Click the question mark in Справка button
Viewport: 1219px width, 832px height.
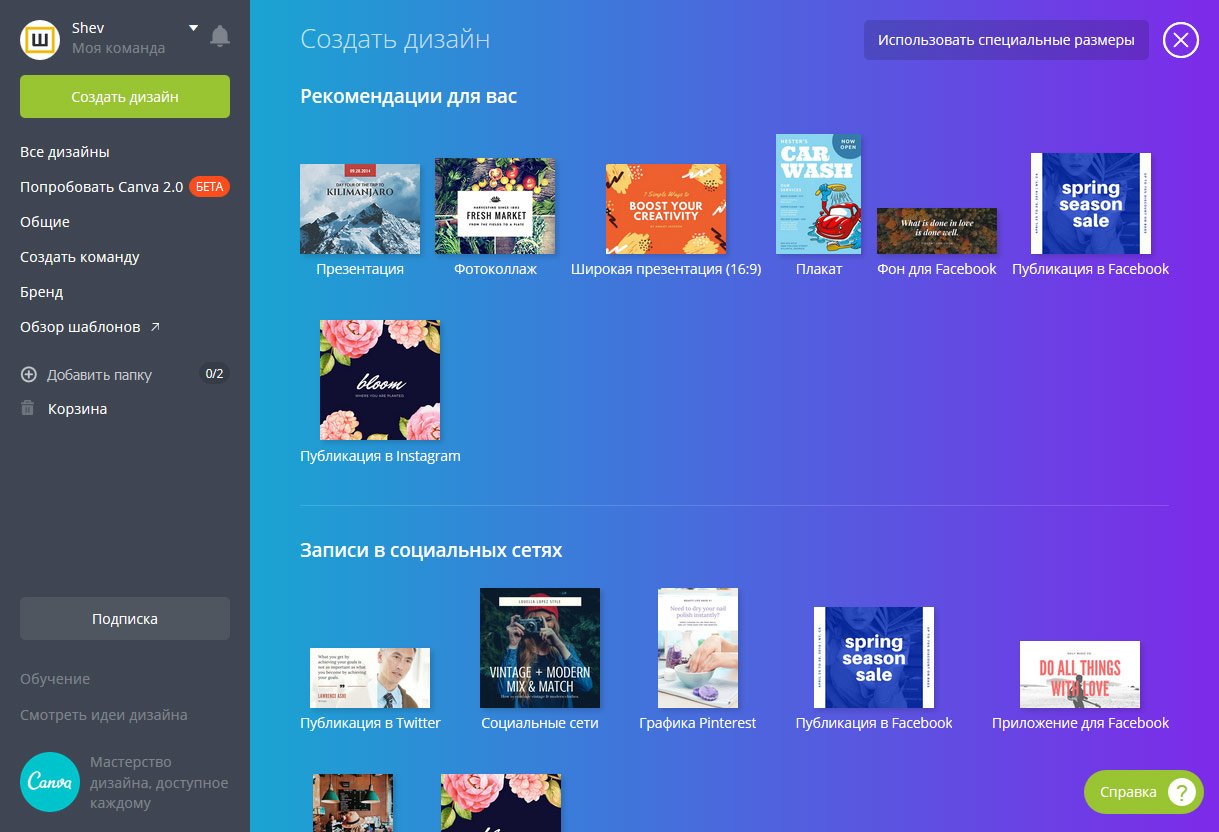pyautogui.click(x=1181, y=792)
